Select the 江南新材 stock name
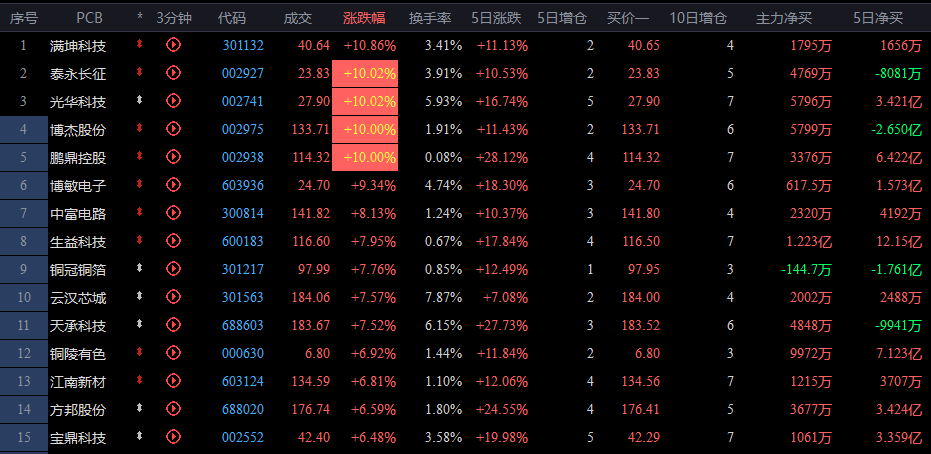The width and height of the screenshot is (931, 454). coord(78,382)
